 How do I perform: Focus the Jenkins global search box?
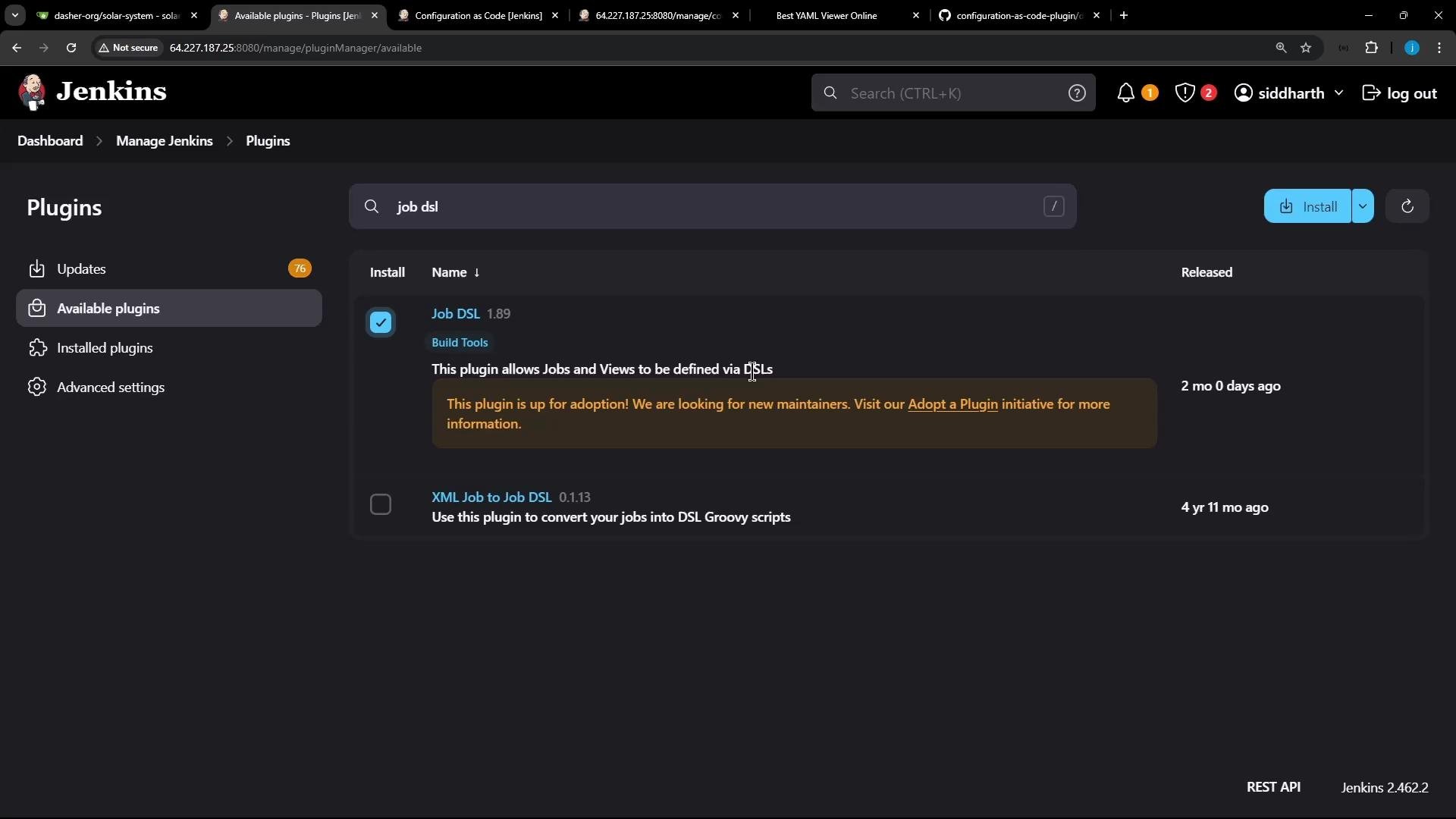coord(953,93)
